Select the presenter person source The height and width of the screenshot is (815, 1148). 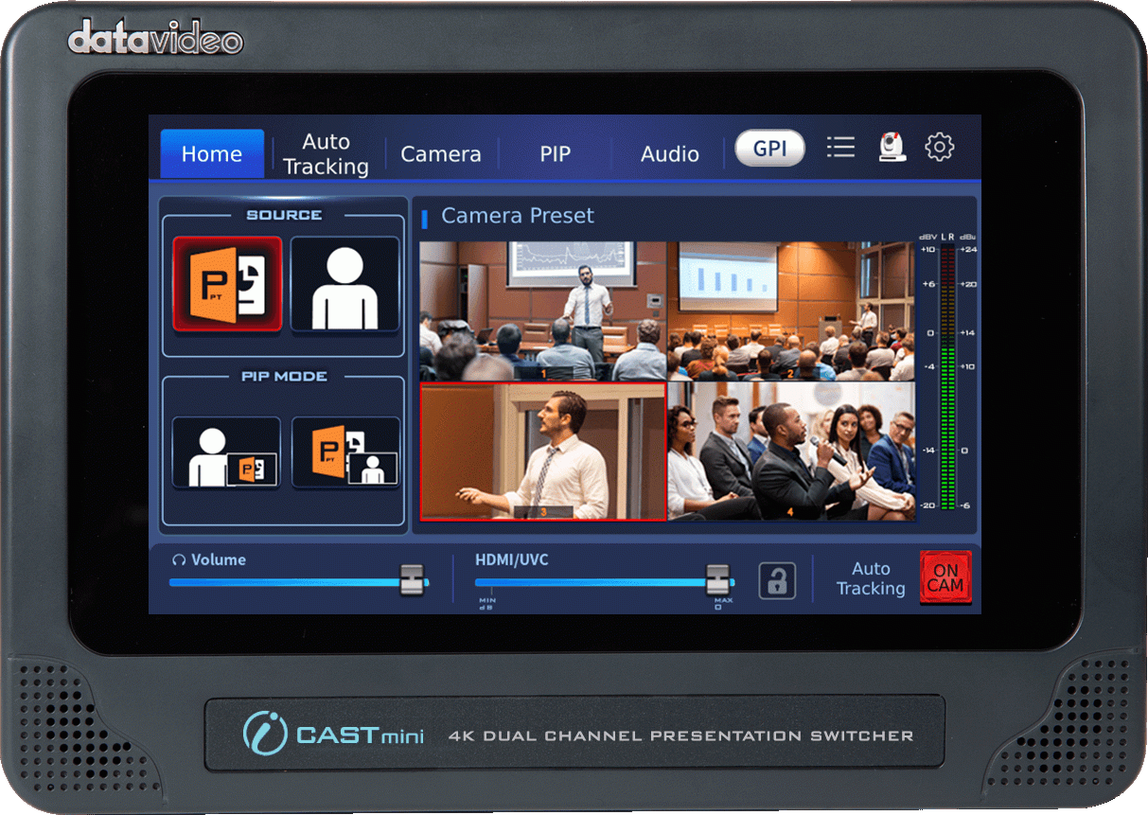[345, 284]
